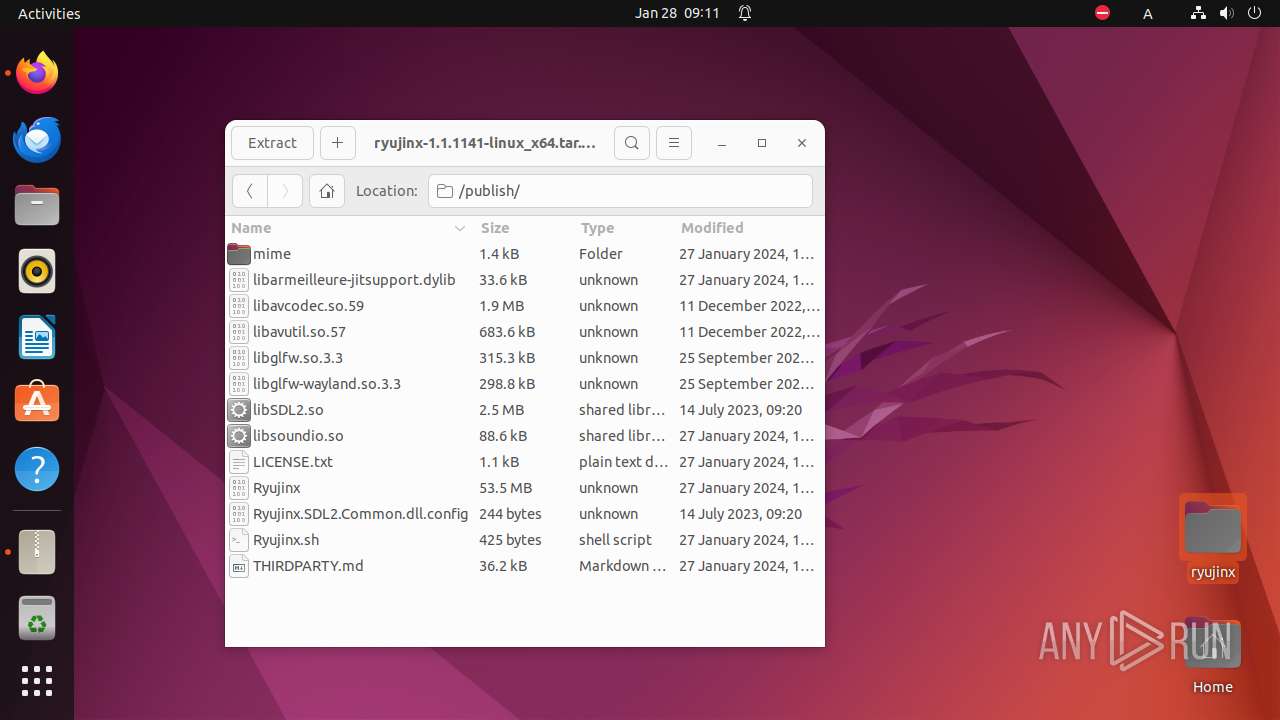The width and height of the screenshot is (1280, 720).
Task: Launch Firefox from the dock
Action: (37, 73)
